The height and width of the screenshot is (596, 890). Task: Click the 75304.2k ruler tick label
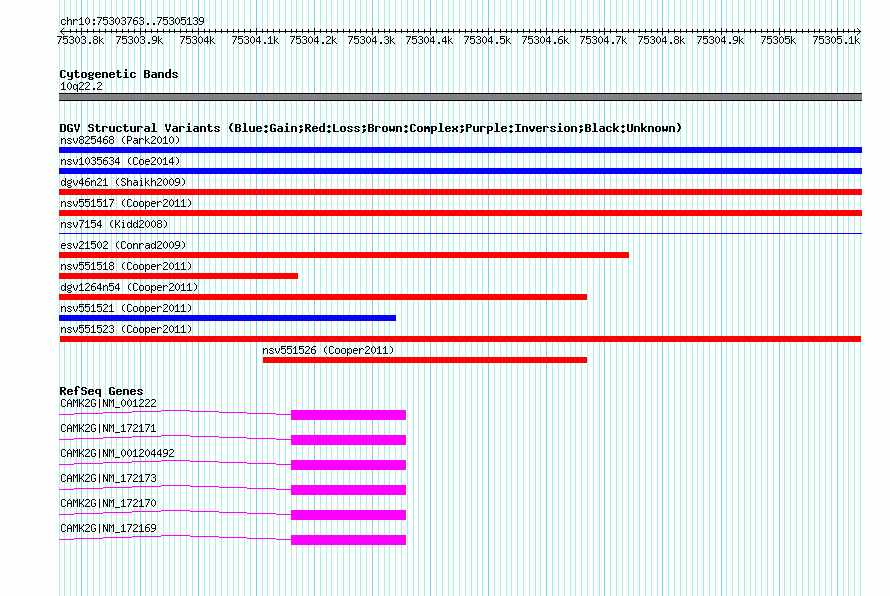click(x=313, y=40)
